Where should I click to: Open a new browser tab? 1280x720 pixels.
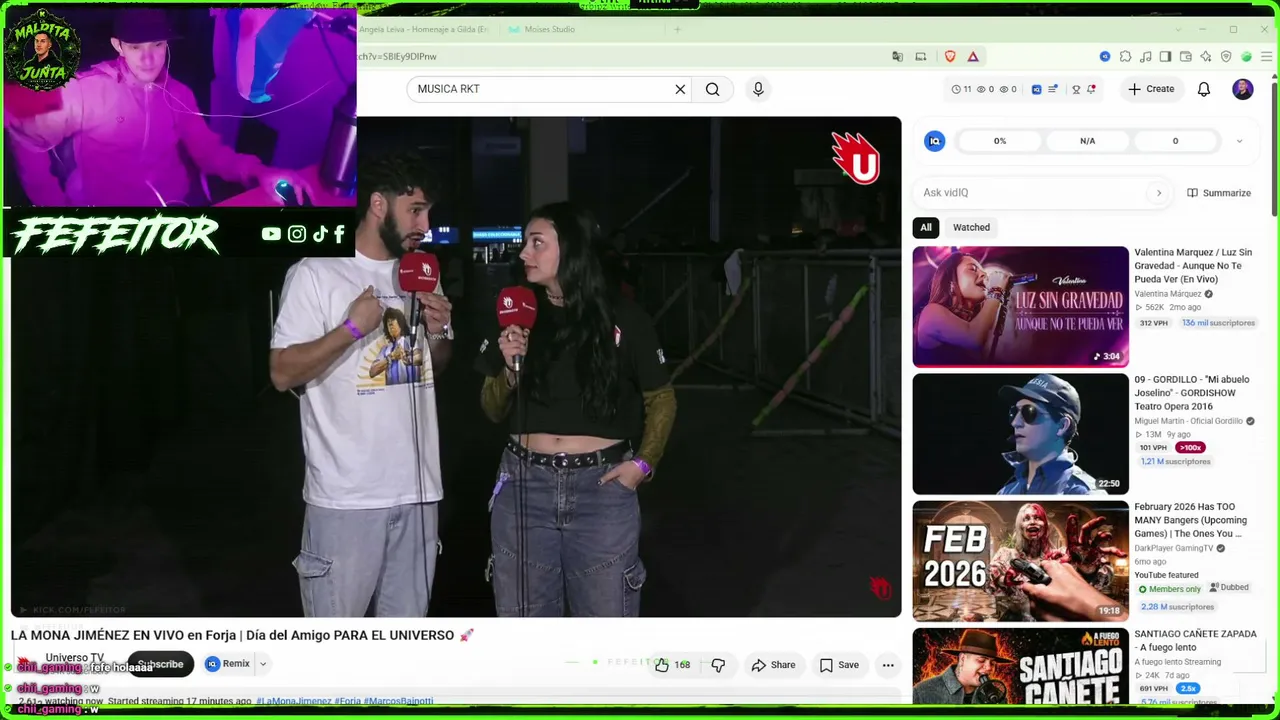click(x=677, y=29)
